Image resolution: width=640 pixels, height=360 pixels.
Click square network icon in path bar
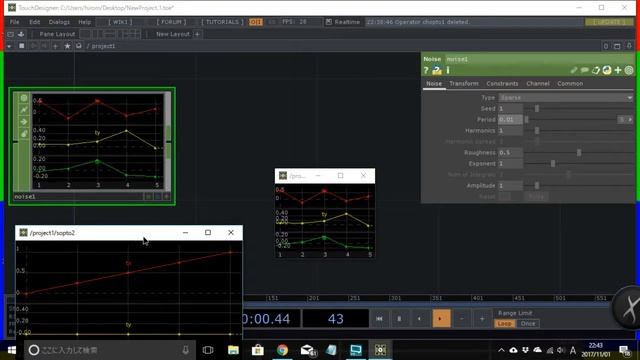tap(22, 46)
